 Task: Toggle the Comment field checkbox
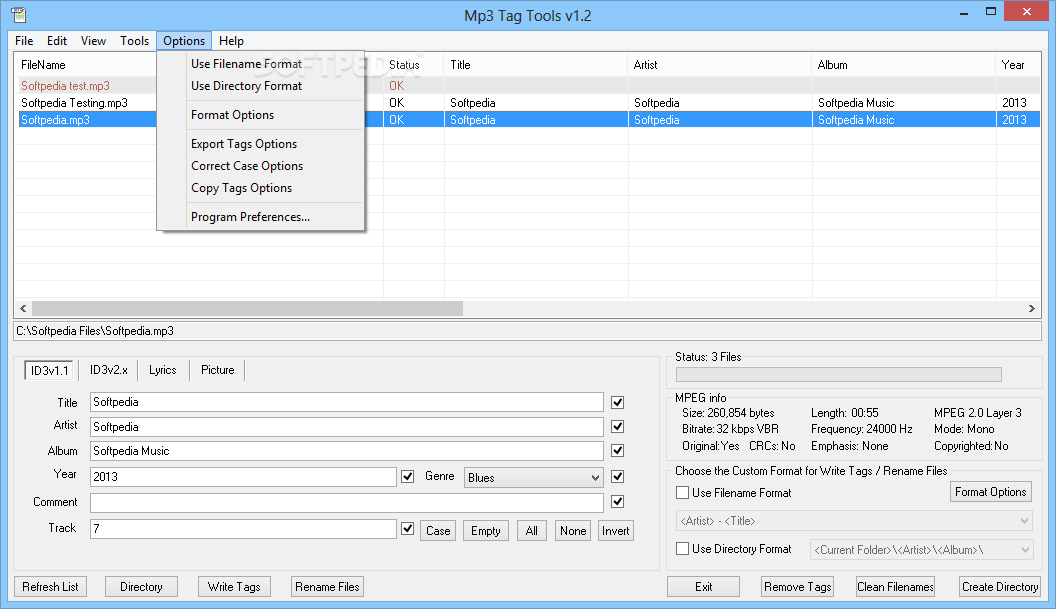(618, 502)
